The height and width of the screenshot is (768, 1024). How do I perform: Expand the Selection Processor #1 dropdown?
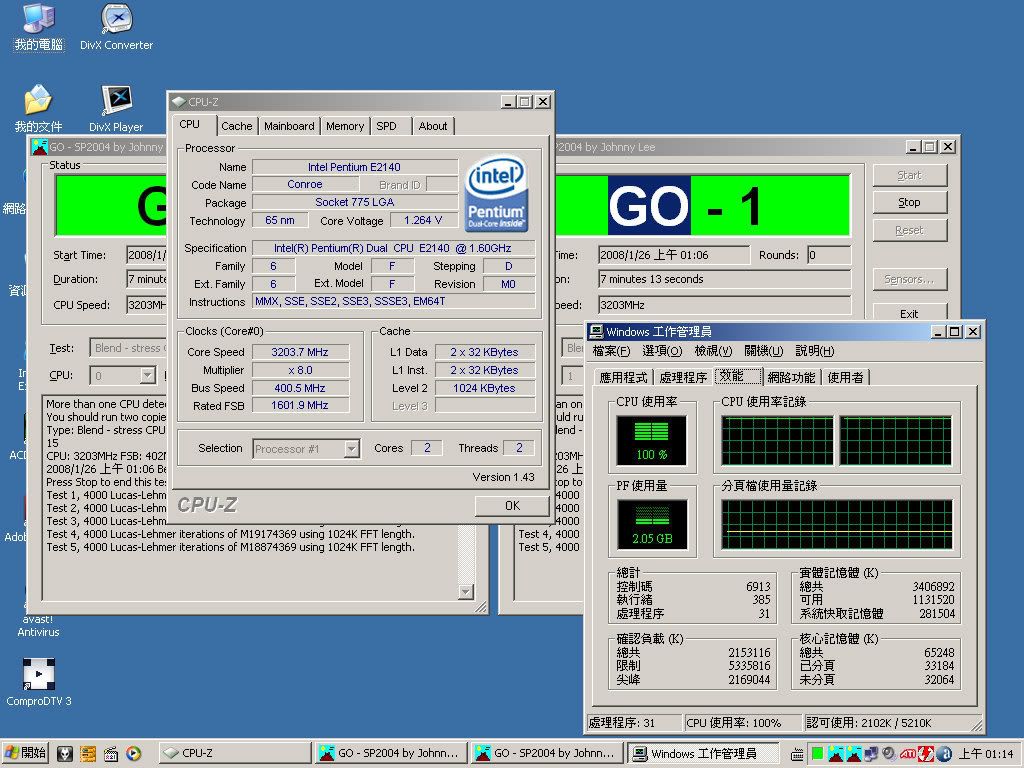pyautogui.click(x=352, y=449)
